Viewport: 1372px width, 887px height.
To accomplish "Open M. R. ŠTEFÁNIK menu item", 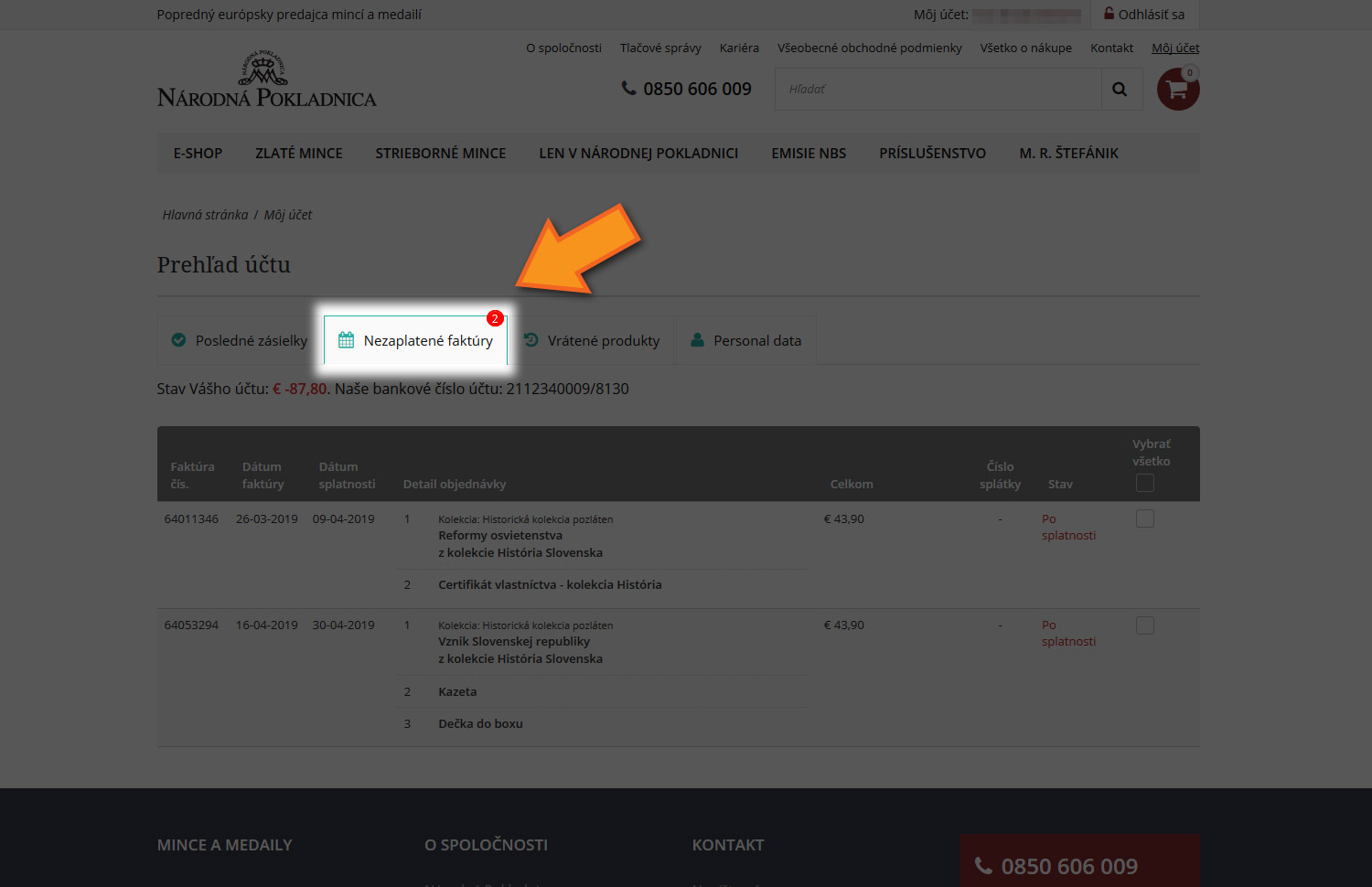I will 1069,153.
